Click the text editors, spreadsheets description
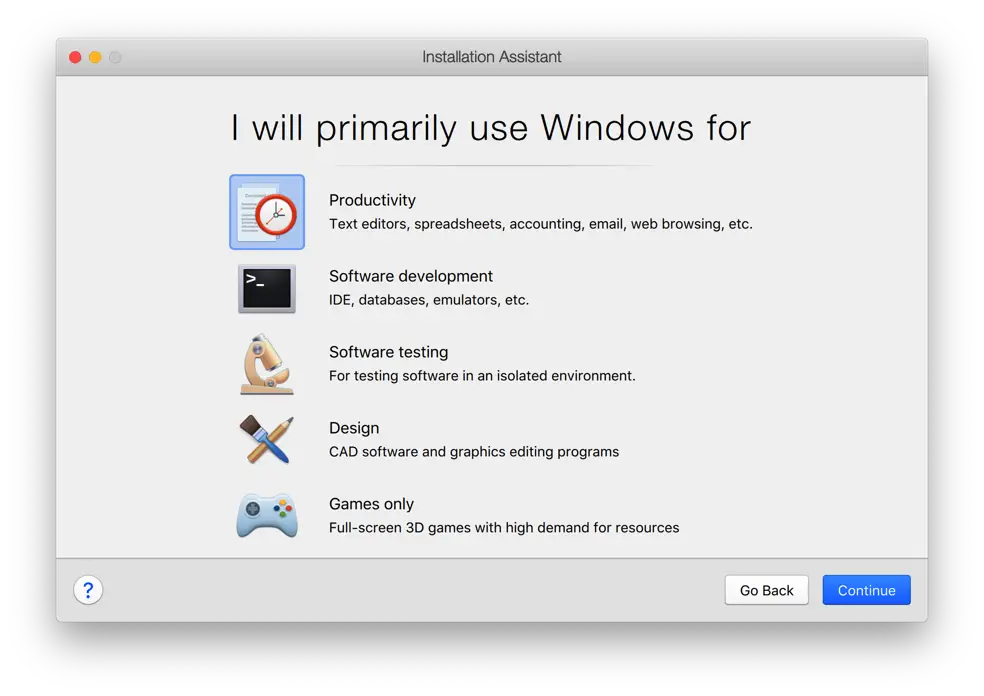The image size is (984, 696). [x=540, y=224]
